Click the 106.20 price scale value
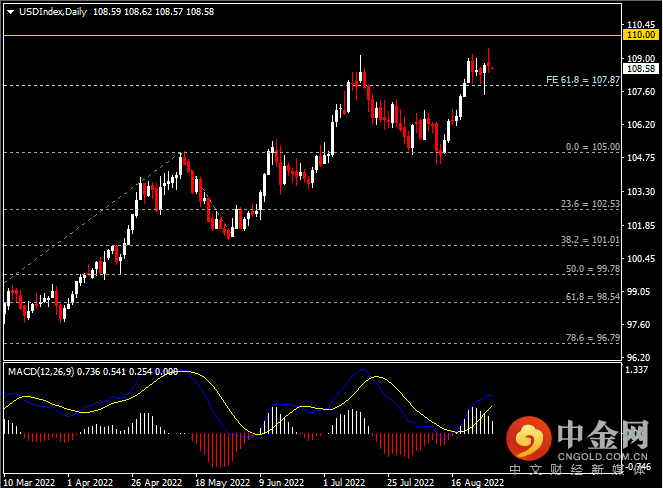The height and width of the screenshot is (488, 663). 641,125
